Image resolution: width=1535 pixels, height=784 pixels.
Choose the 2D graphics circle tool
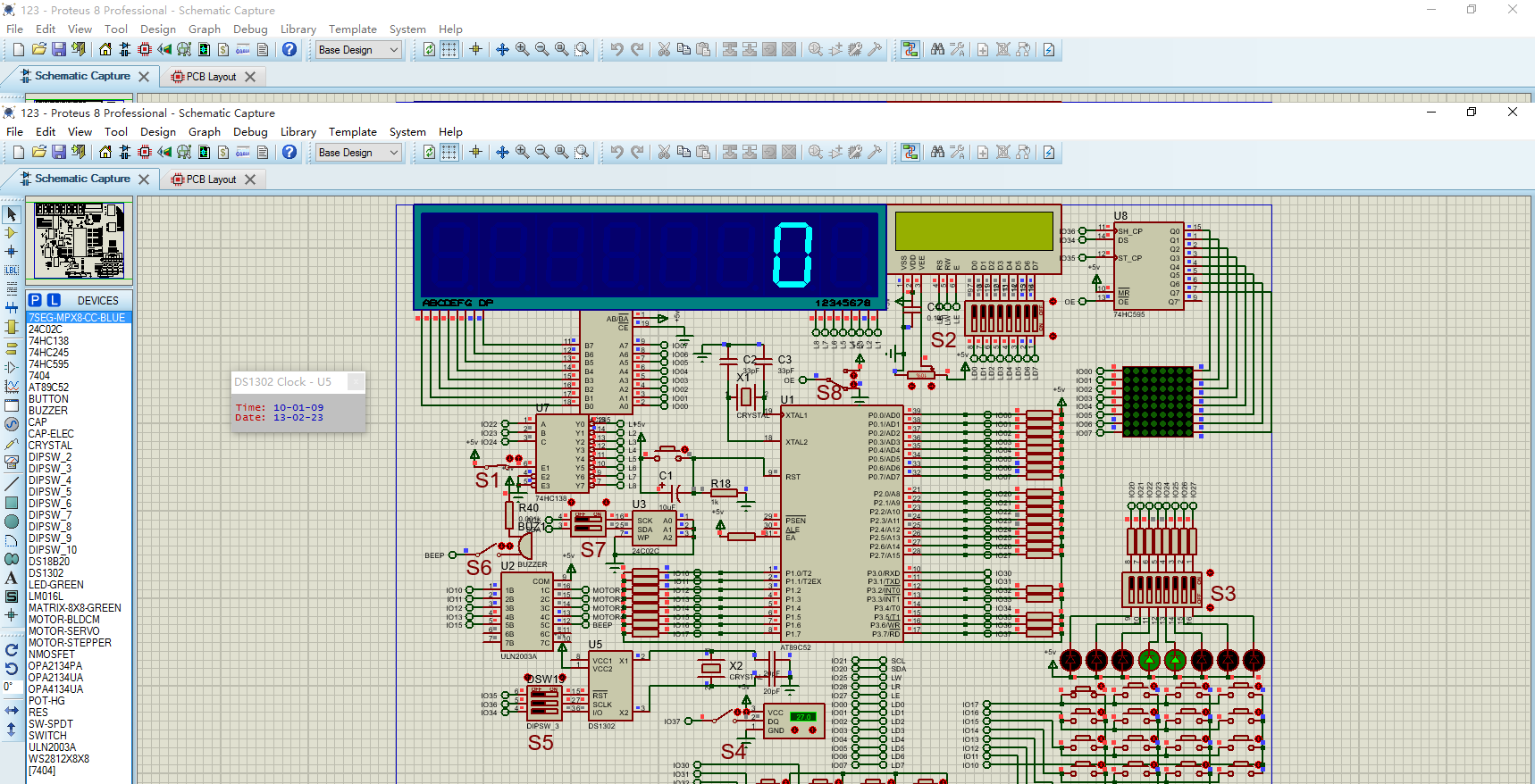(12, 521)
